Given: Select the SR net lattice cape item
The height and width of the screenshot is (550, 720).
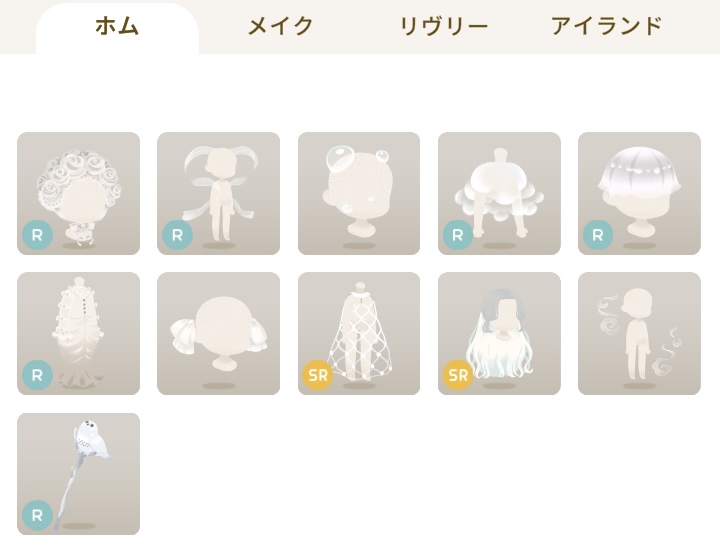Looking at the screenshot, I should [359, 333].
